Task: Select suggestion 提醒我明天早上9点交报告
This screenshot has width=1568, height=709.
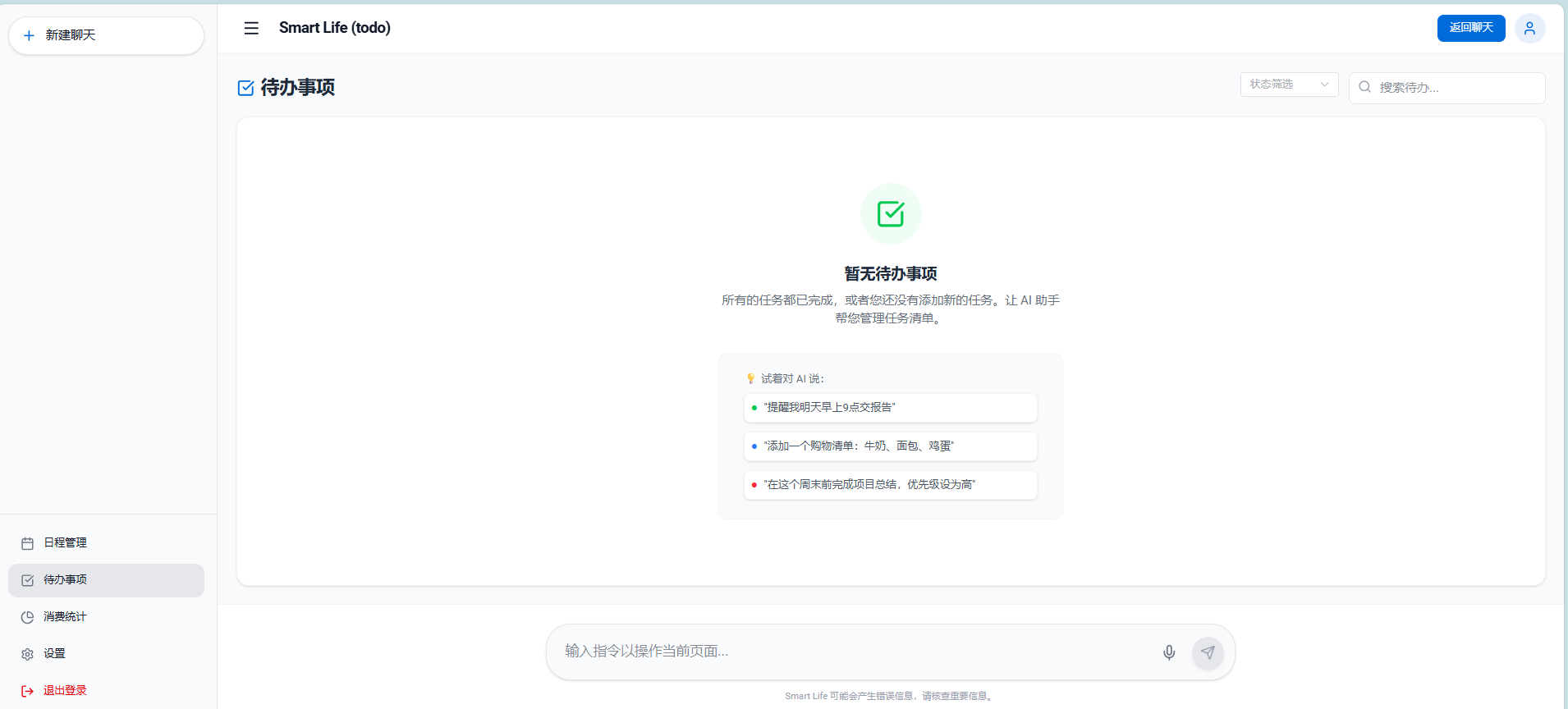Action: click(891, 408)
